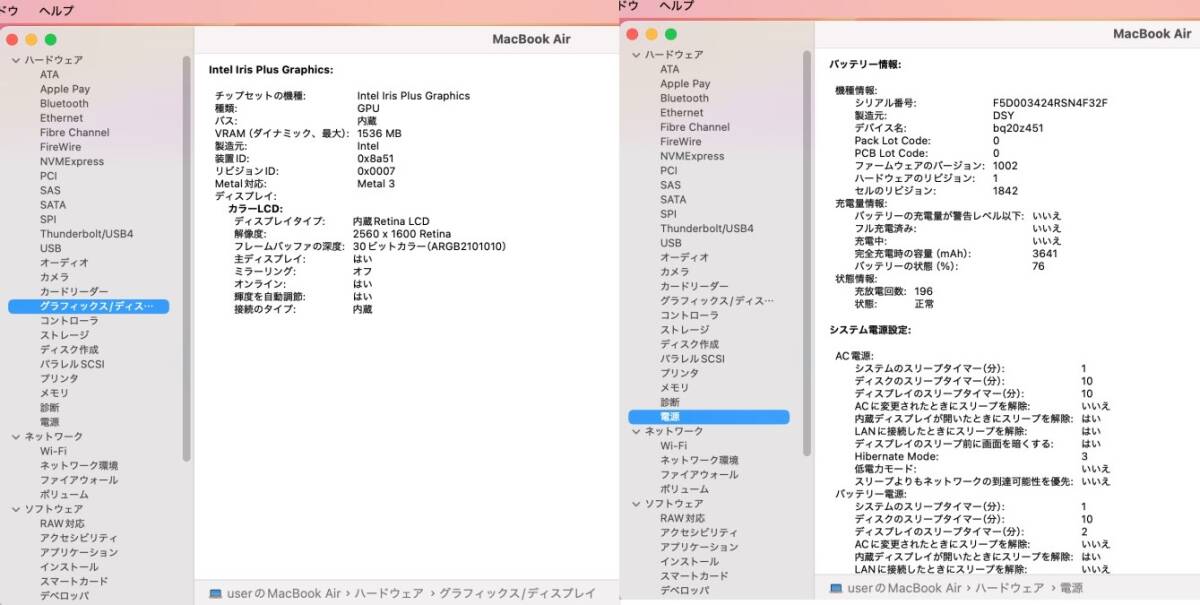The image size is (1200, 605).
Task: Select コントローラ in the battery window sidebar
Action: 689,315
